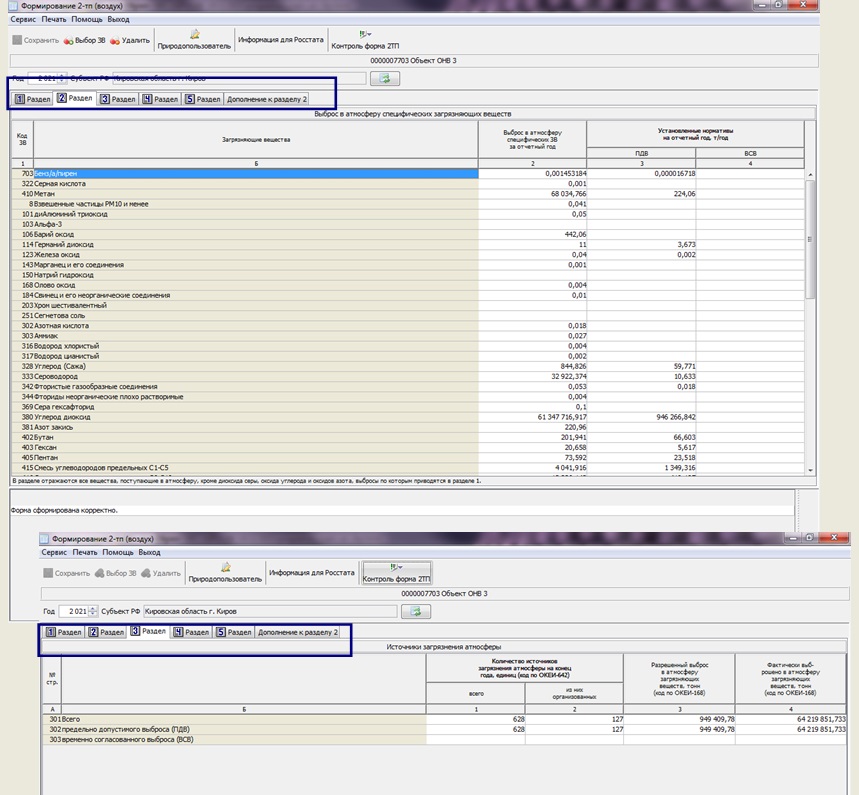The width and height of the screenshot is (859, 795).
Task: Select tab 4 Раздел in lower window
Action: pyautogui.click(x=190, y=632)
